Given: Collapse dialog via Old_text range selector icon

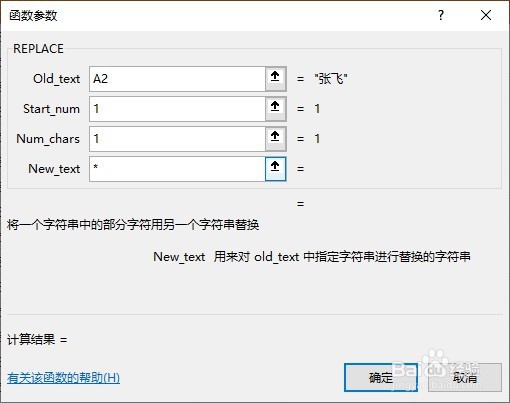Looking at the screenshot, I should 275,79.
